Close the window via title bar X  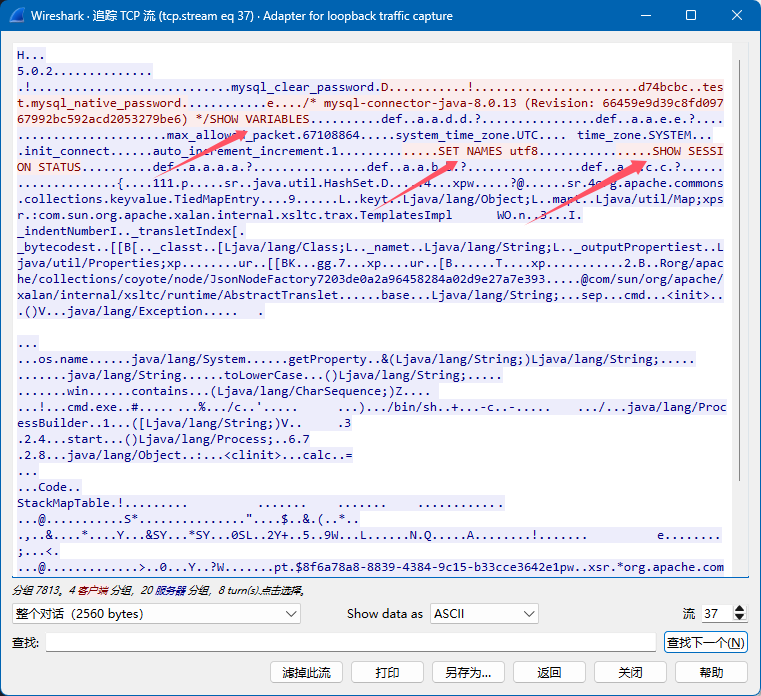coord(736,16)
